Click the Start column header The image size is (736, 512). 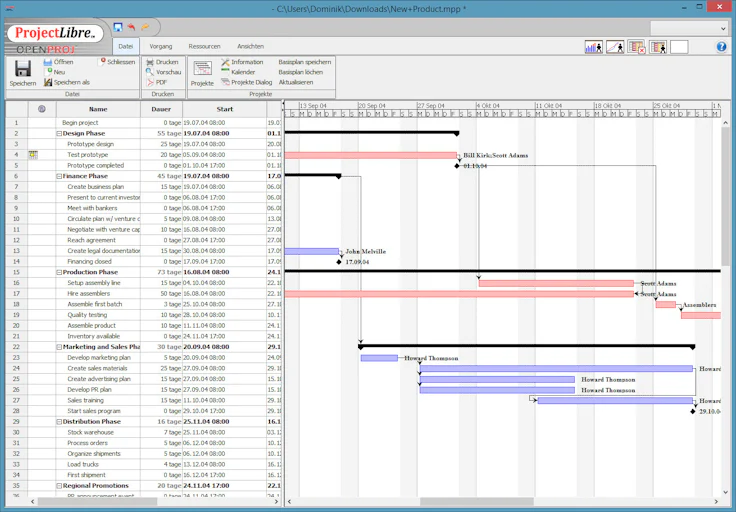coord(224,109)
